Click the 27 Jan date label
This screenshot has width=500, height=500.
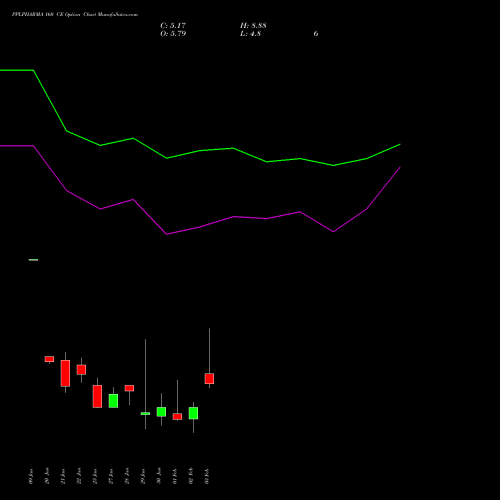[x=111, y=476]
